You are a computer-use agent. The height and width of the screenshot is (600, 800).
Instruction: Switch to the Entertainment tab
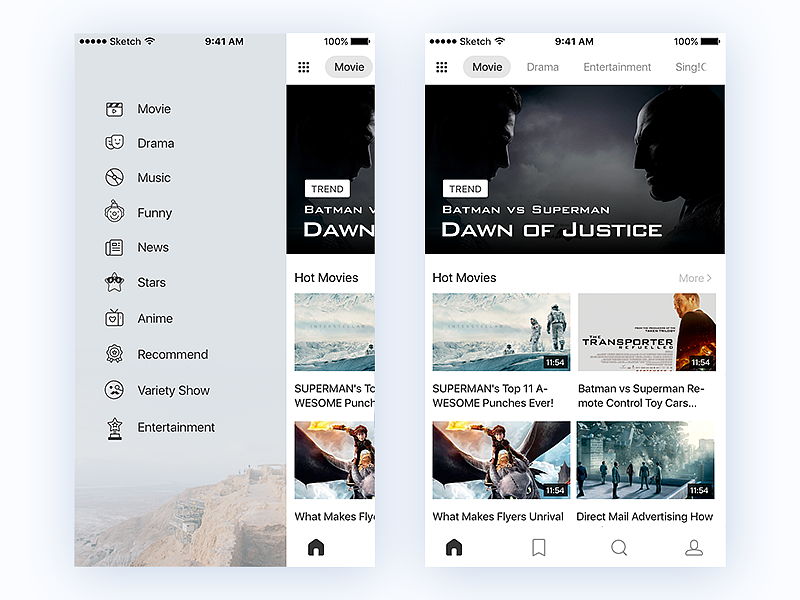coord(617,67)
